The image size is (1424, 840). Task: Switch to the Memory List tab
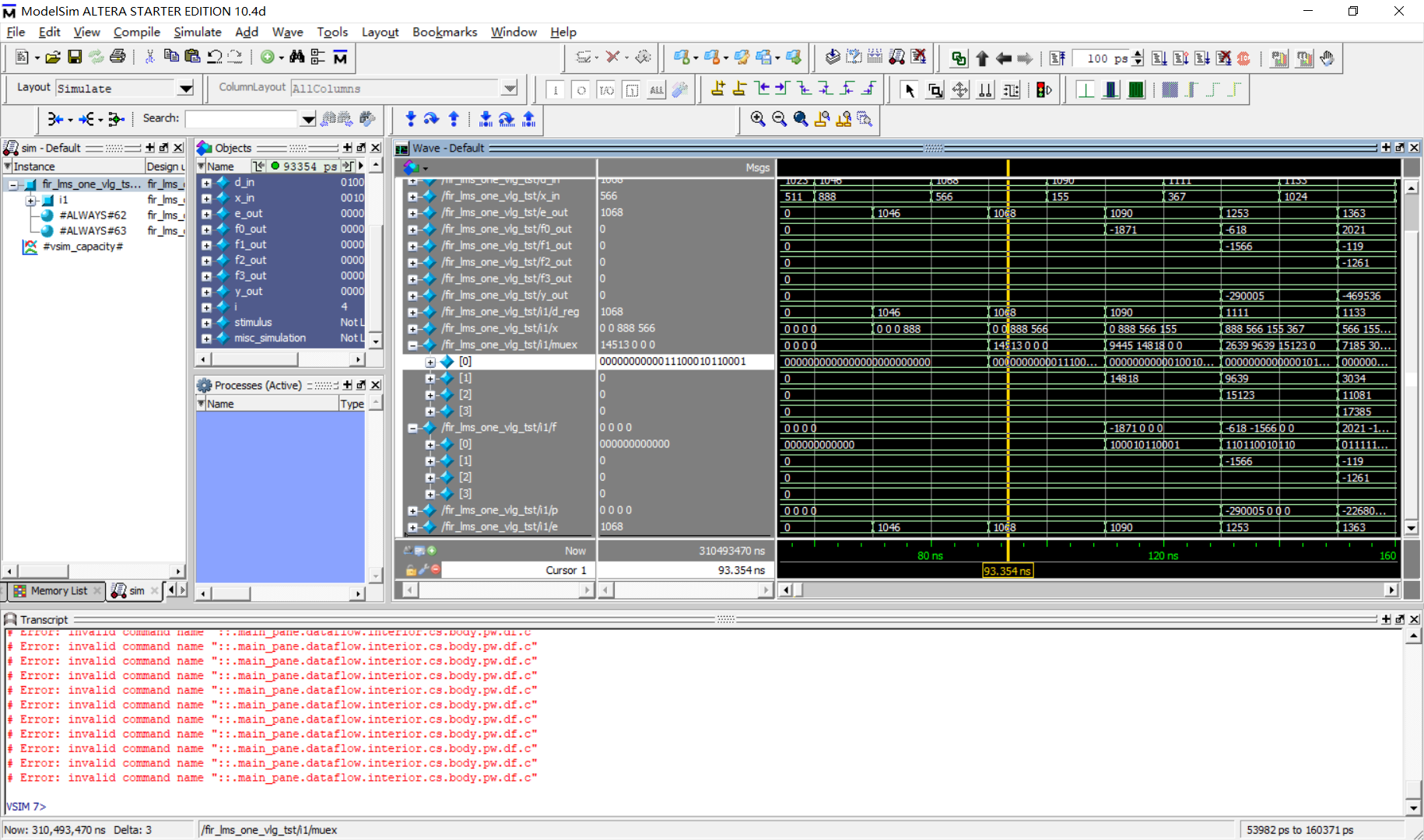point(58,591)
